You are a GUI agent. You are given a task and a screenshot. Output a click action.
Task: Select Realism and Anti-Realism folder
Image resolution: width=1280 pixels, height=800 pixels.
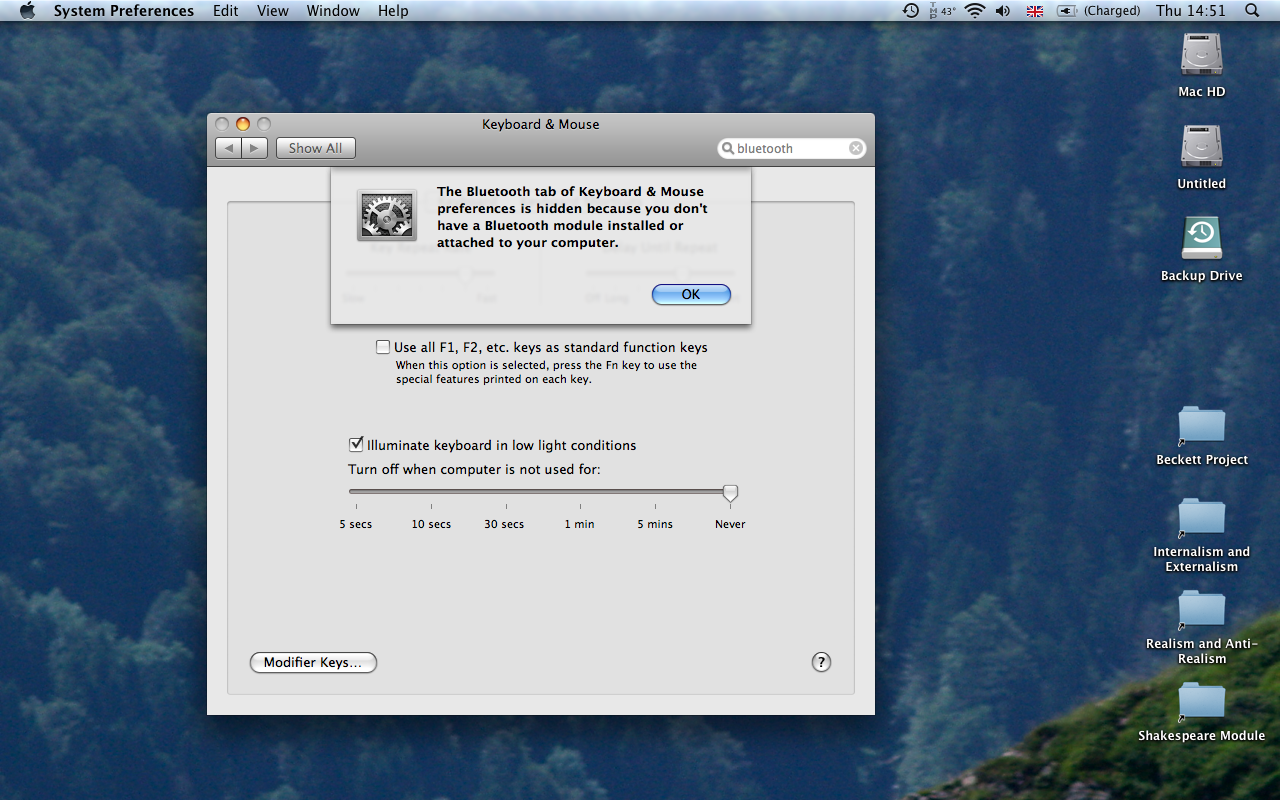pyautogui.click(x=1201, y=608)
